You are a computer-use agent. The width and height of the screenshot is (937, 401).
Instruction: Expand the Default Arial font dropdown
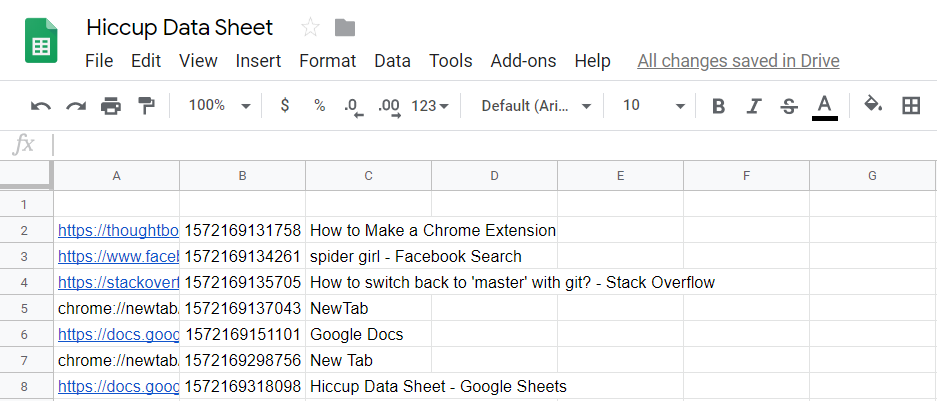tap(536, 106)
